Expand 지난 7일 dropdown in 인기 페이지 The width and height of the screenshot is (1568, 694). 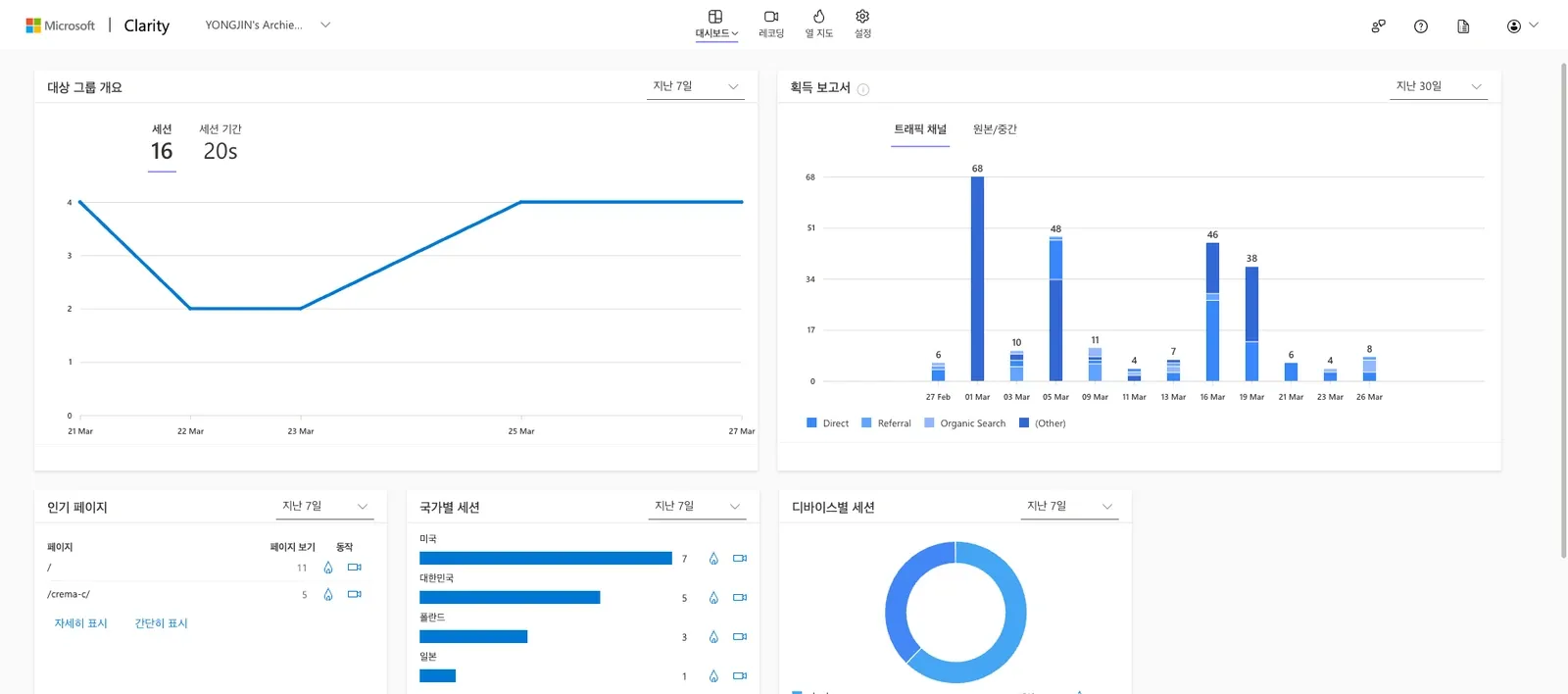point(324,507)
